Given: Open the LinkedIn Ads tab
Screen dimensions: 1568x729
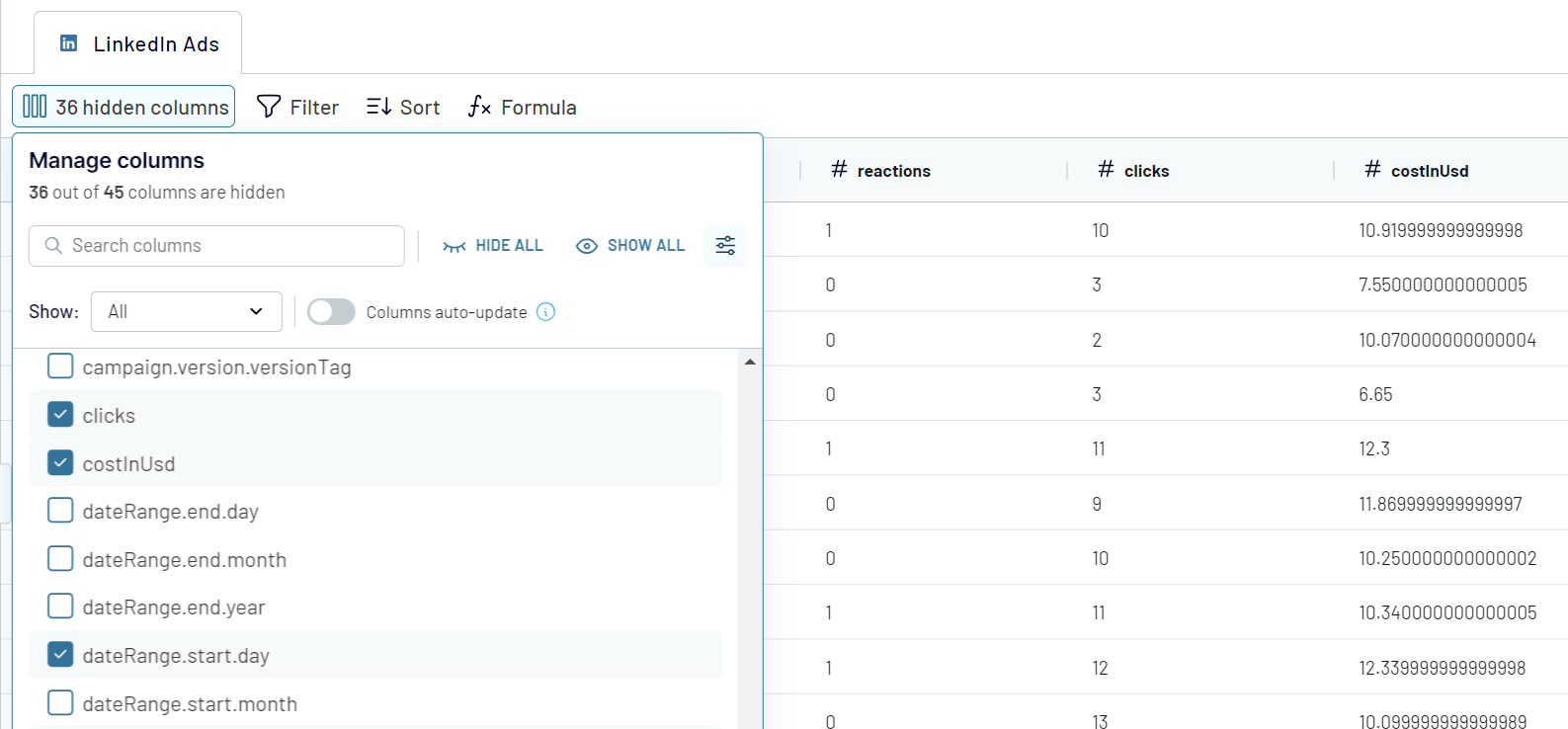Looking at the screenshot, I should pyautogui.click(x=138, y=43).
